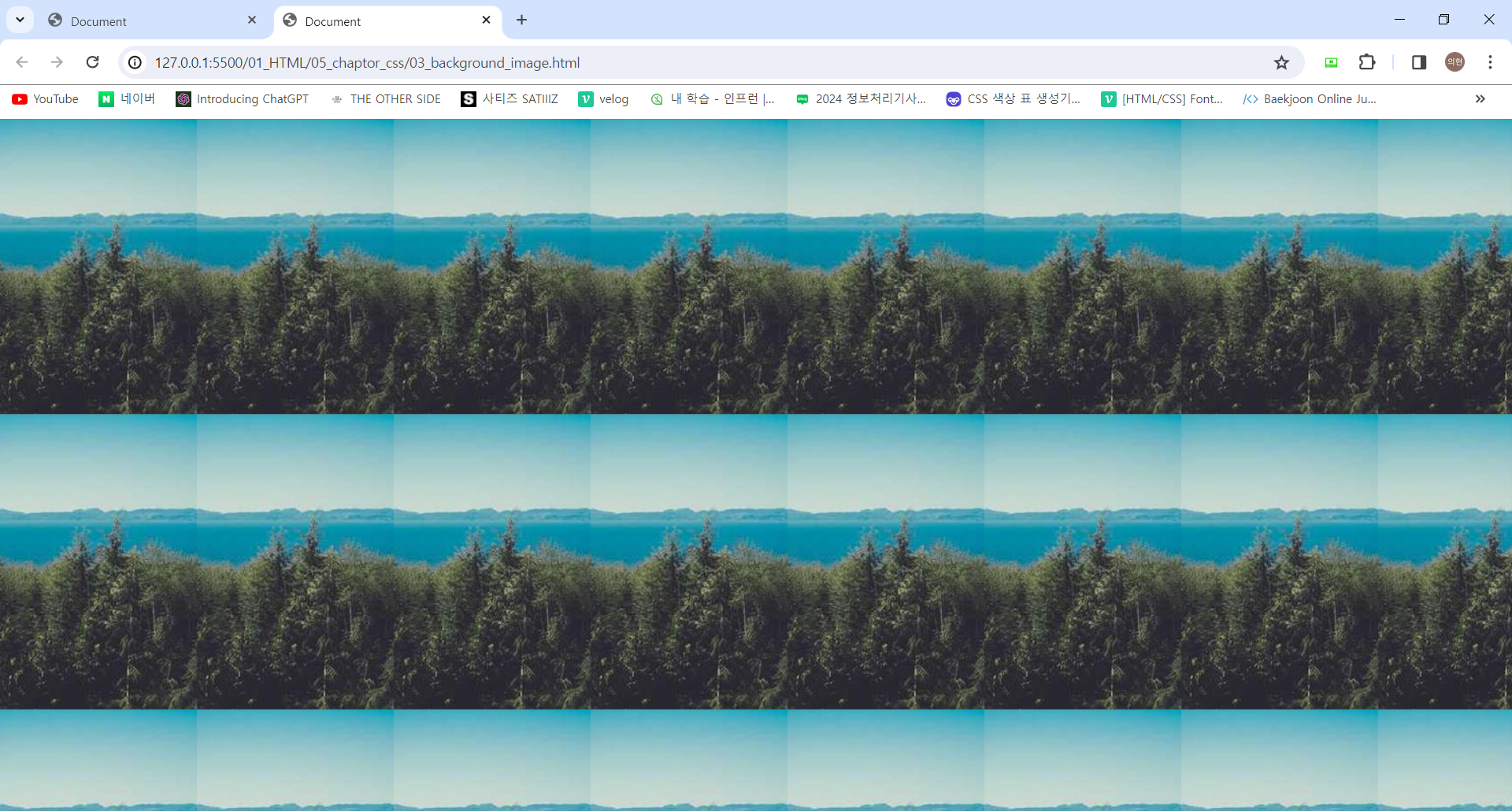
Task: Open 네이버 bookmark
Action: pyautogui.click(x=127, y=99)
